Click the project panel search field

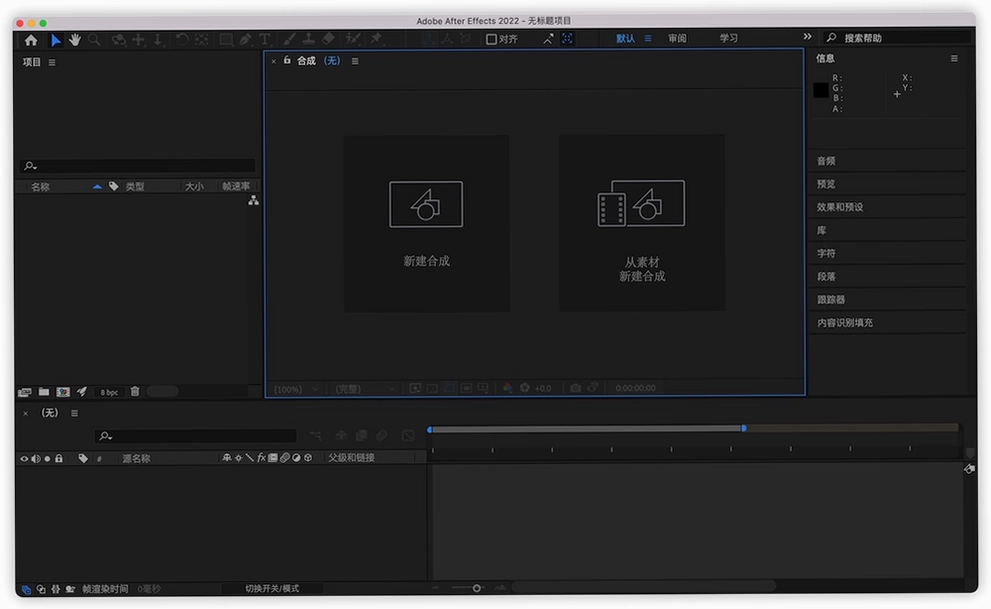pyautogui.click(x=137, y=166)
